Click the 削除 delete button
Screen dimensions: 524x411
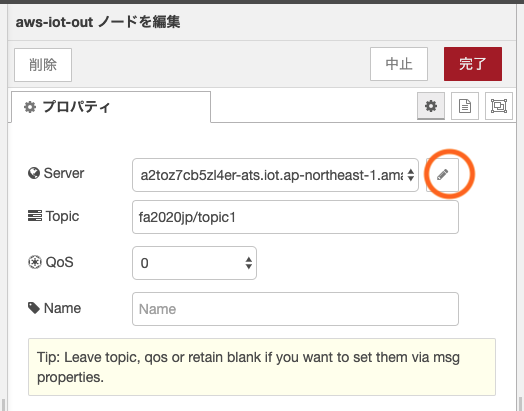click(43, 65)
